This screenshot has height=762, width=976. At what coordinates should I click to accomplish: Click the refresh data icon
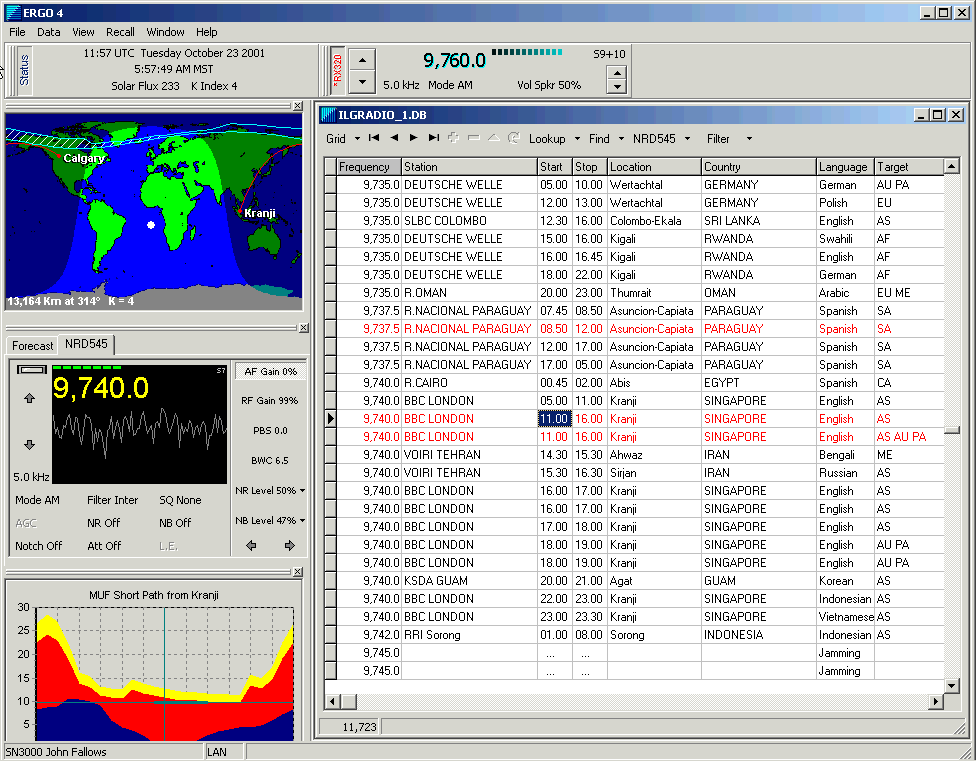click(514, 138)
